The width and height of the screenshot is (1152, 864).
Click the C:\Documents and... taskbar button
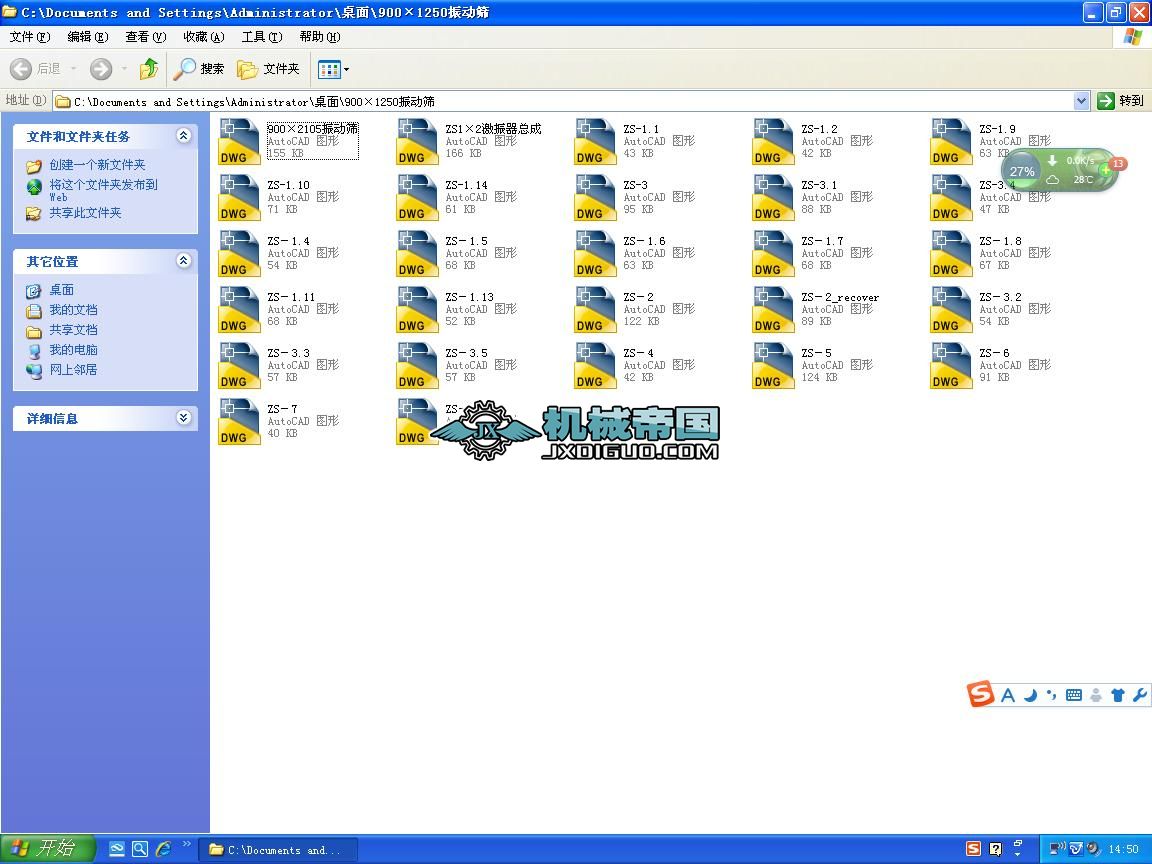[279, 850]
